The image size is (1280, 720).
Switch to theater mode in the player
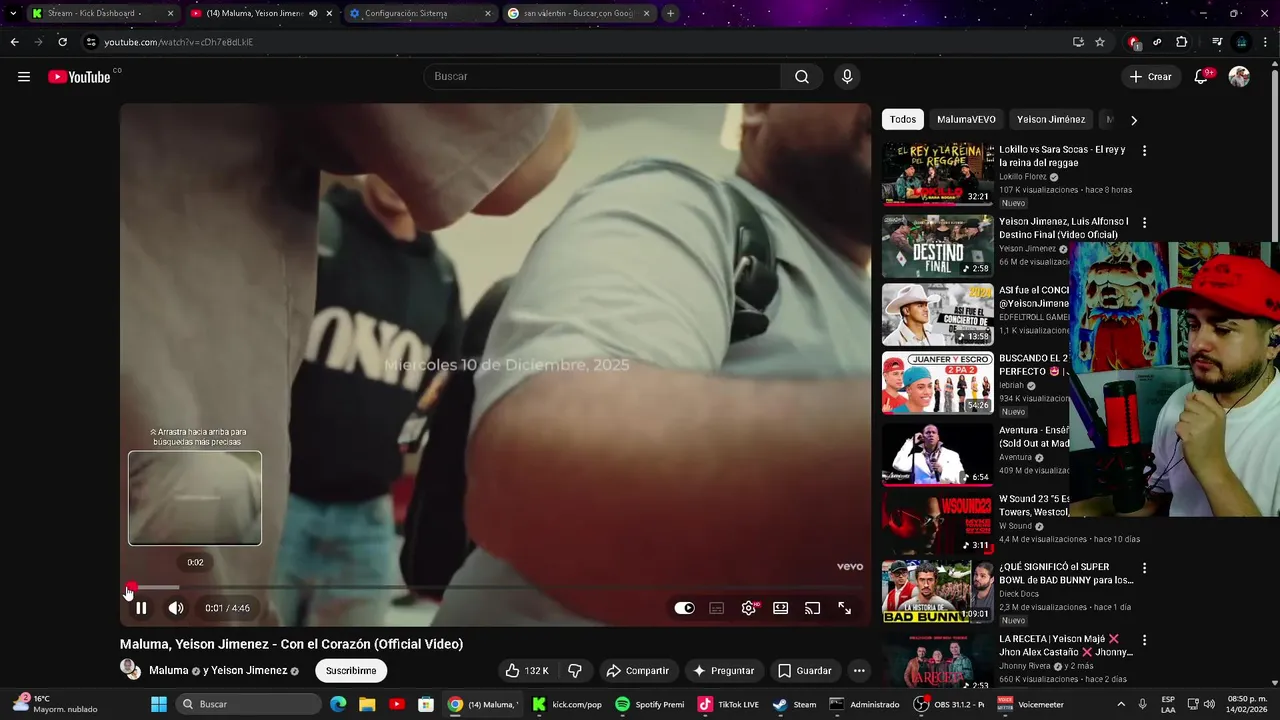(781, 608)
